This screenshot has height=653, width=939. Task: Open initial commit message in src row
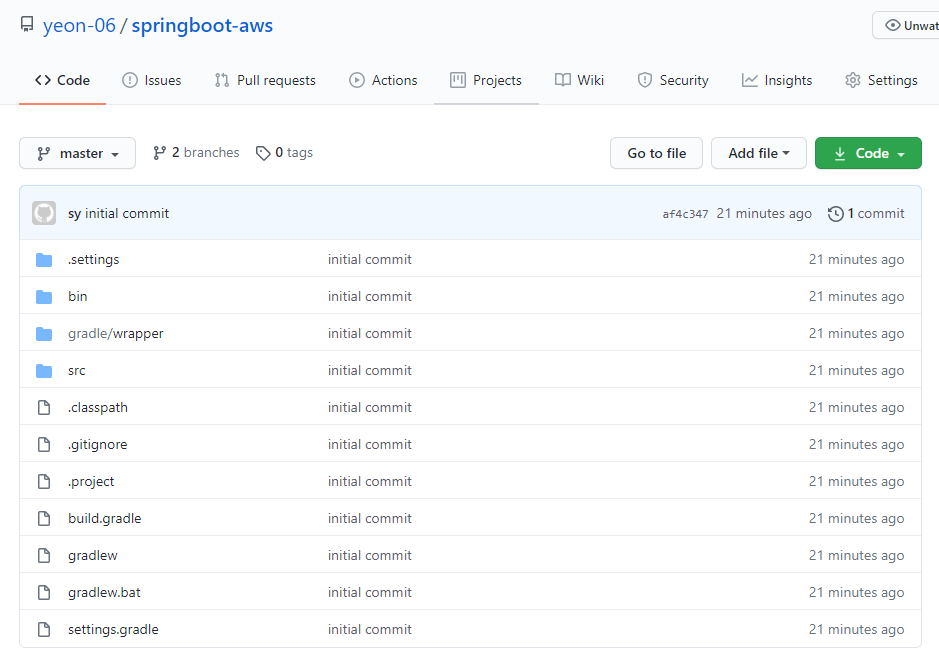pyautogui.click(x=369, y=370)
